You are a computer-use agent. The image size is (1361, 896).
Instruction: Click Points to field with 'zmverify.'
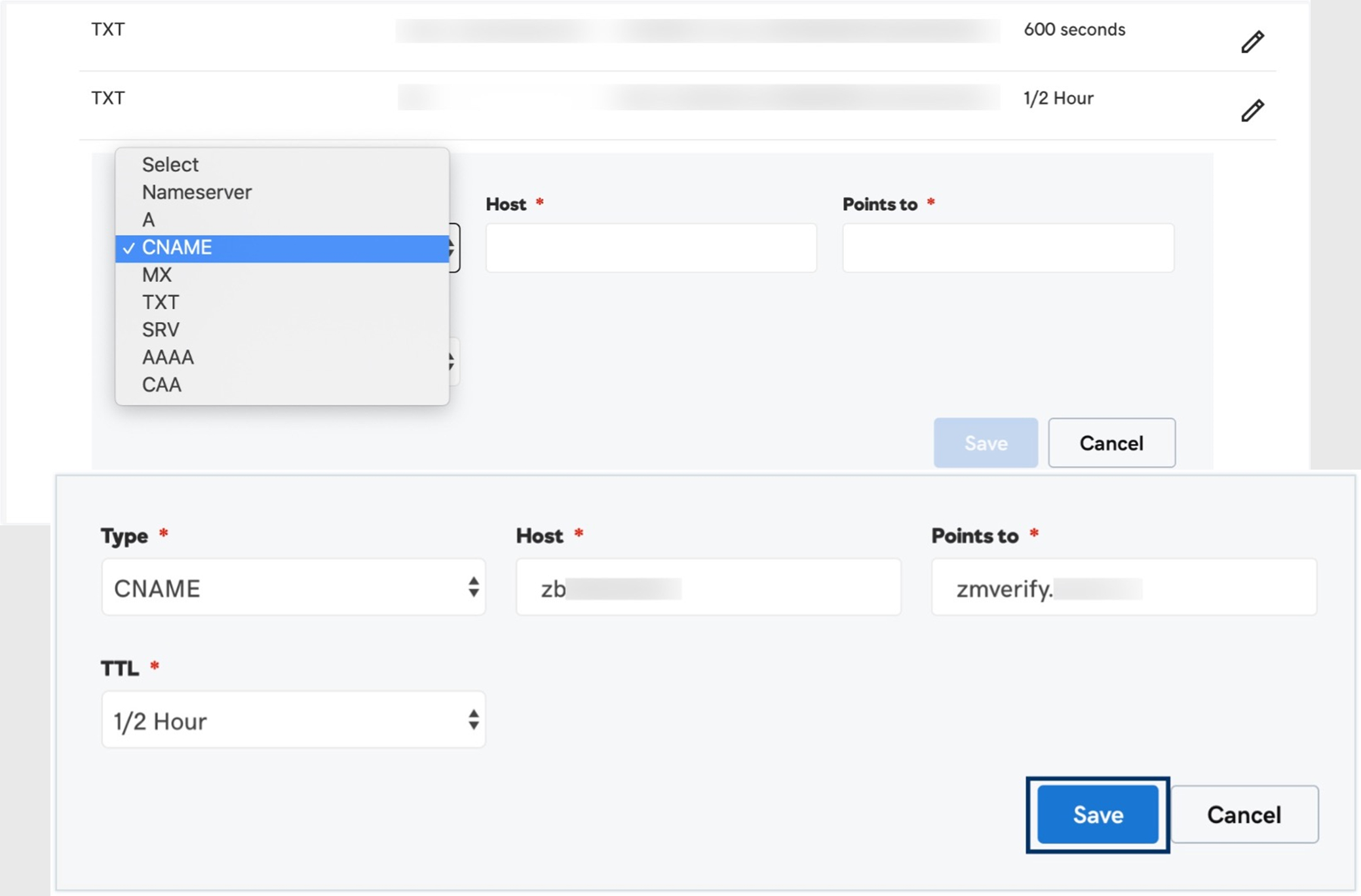coord(1124,587)
